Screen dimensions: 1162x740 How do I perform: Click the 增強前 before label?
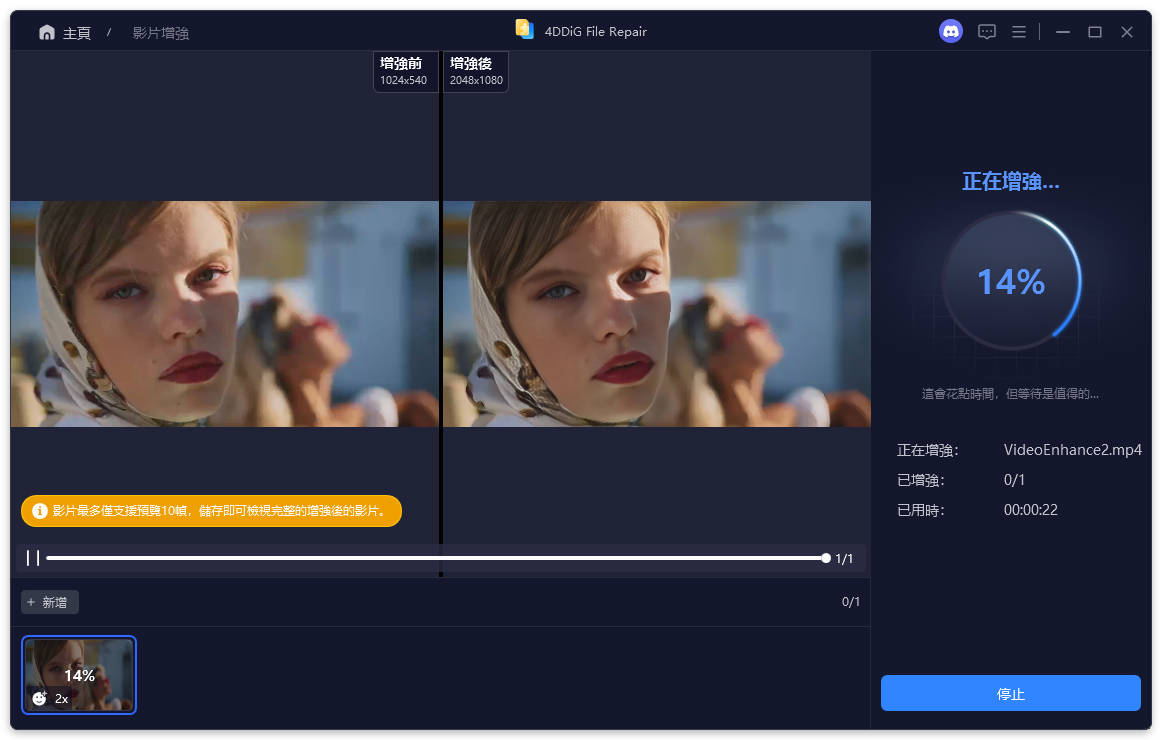click(x=405, y=71)
